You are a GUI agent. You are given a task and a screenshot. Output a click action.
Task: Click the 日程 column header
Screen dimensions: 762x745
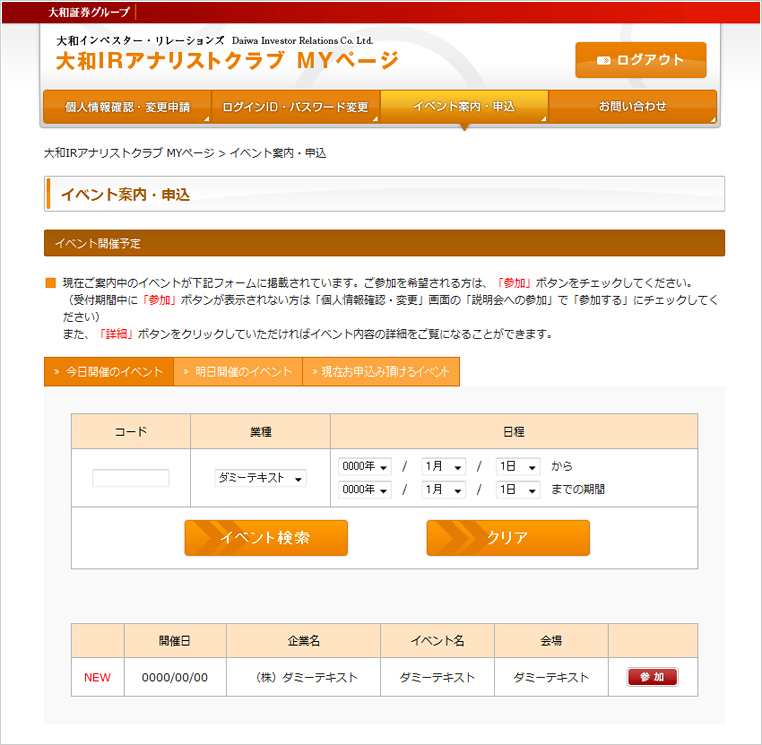pyautogui.click(x=514, y=432)
